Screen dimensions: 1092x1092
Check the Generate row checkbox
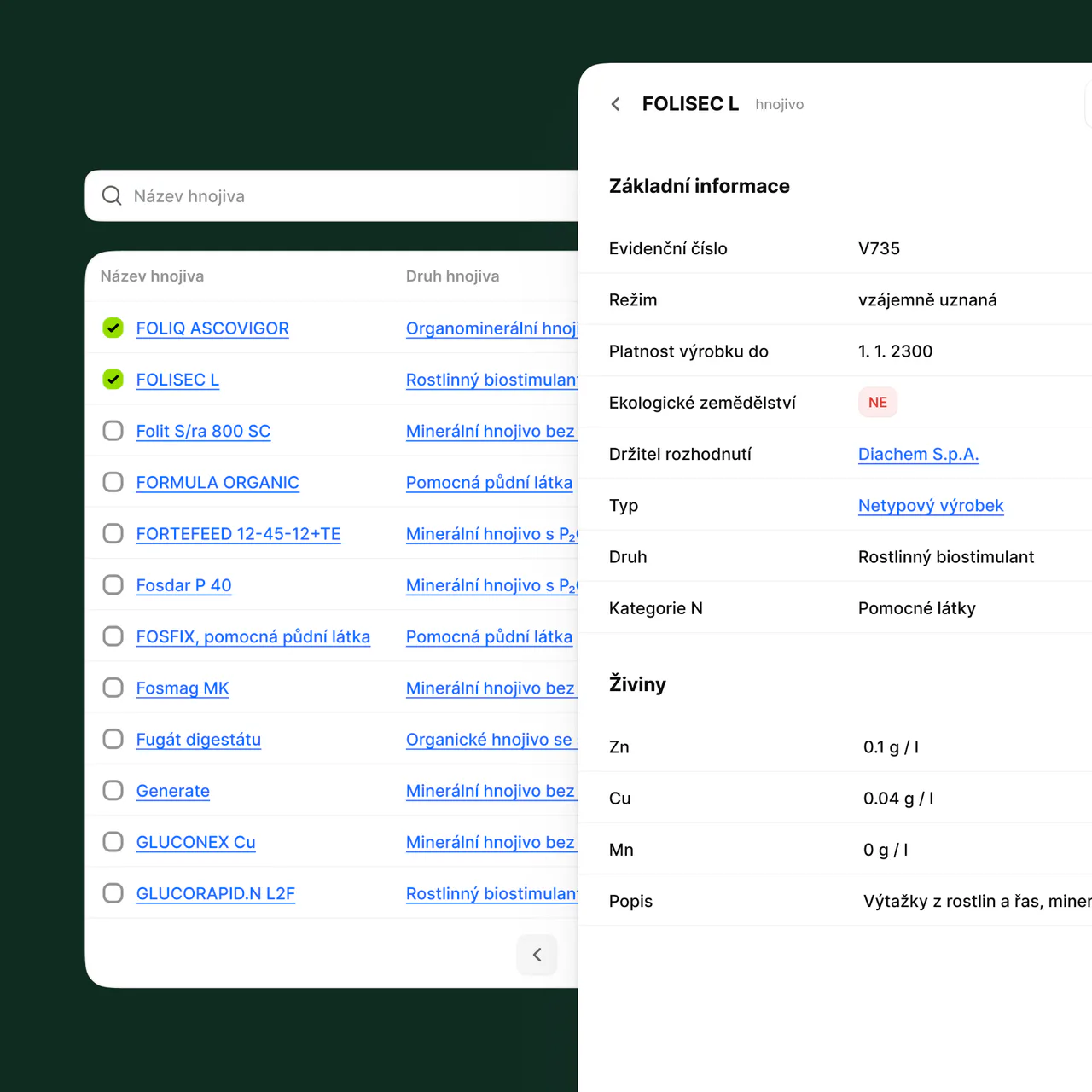[113, 790]
